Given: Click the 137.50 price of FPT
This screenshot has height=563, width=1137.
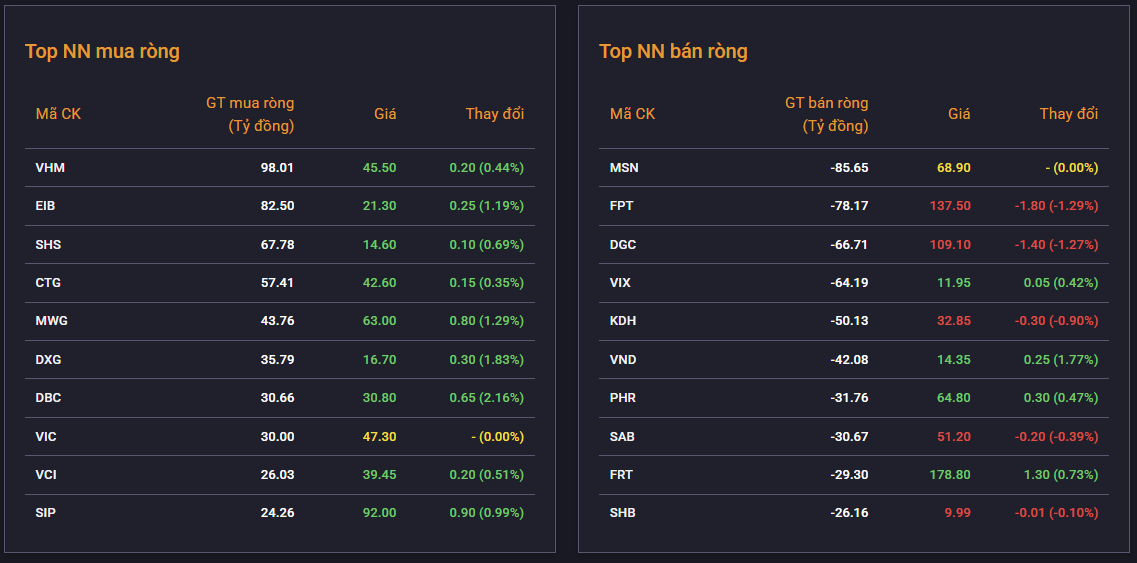Looking at the screenshot, I should click(x=951, y=206).
